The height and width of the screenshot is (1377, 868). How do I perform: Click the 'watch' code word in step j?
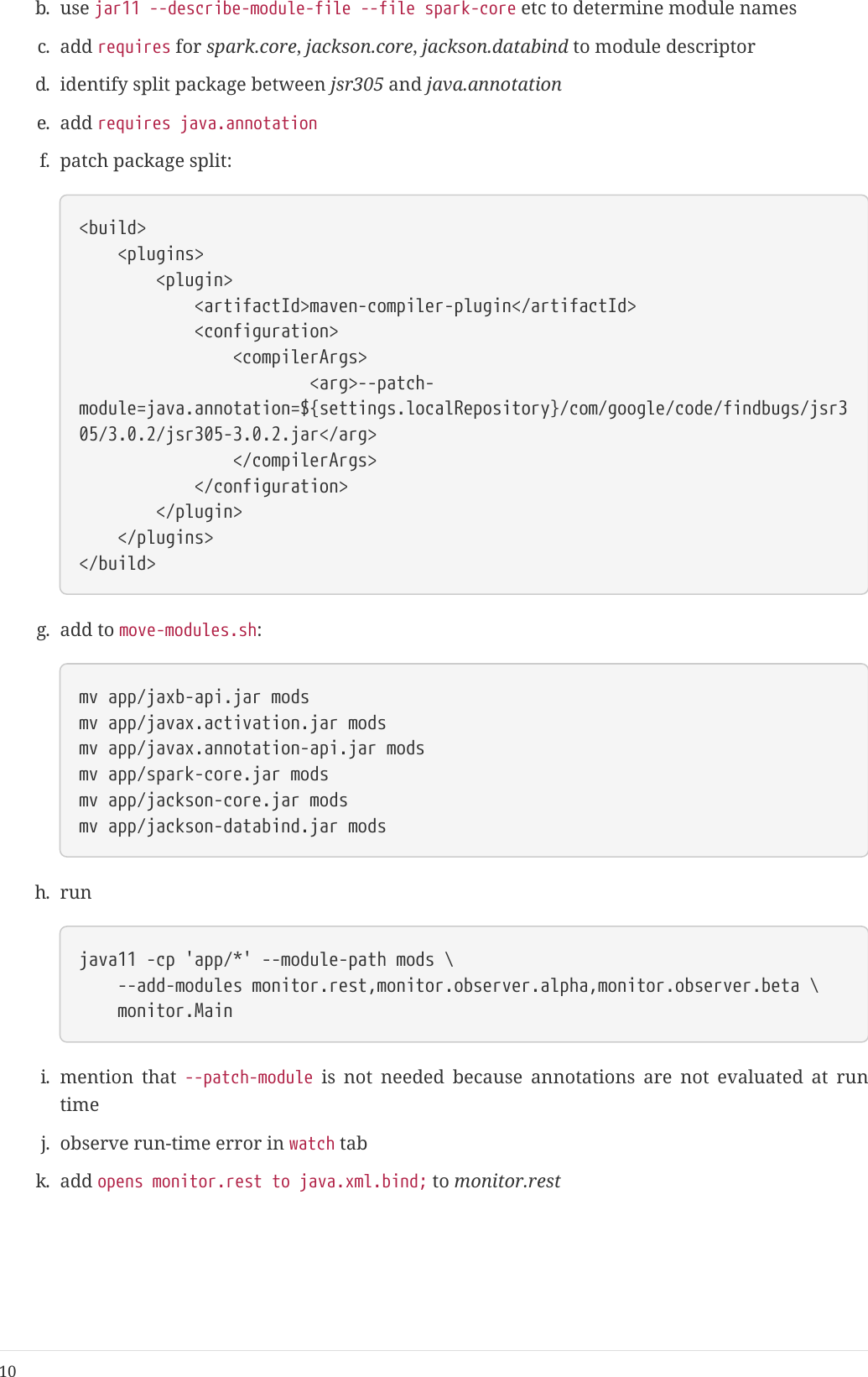pyautogui.click(x=311, y=1144)
